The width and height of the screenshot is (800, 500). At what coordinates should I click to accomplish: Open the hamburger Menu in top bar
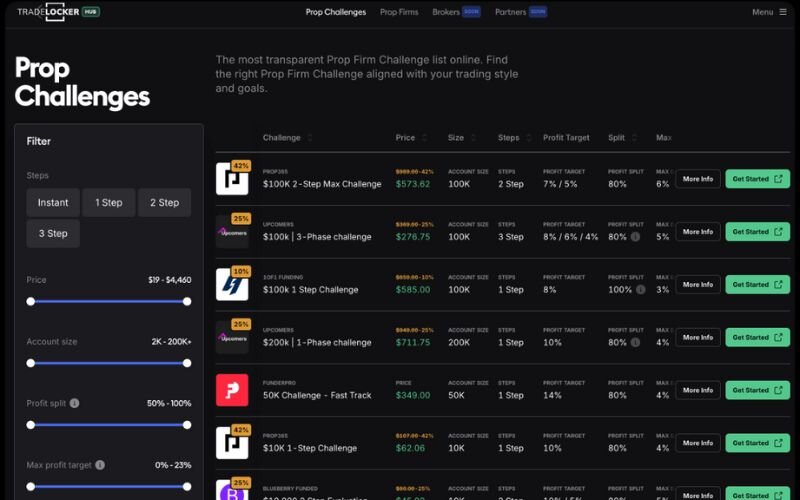pyautogui.click(x=768, y=12)
